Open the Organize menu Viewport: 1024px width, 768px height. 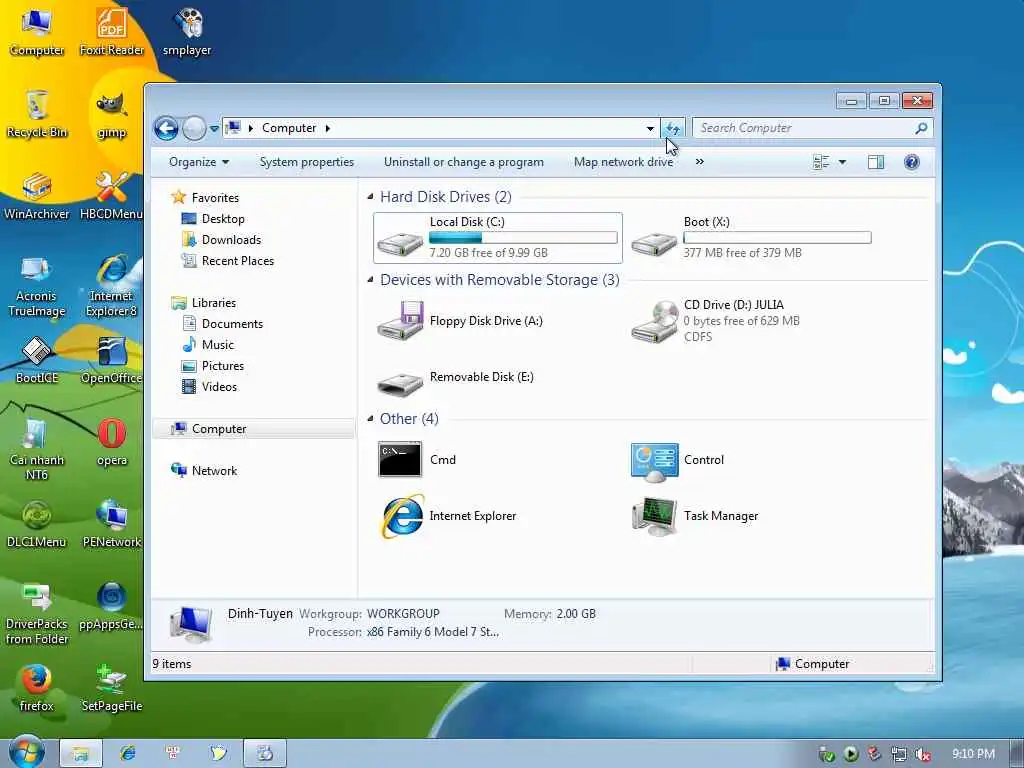[199, 162]
